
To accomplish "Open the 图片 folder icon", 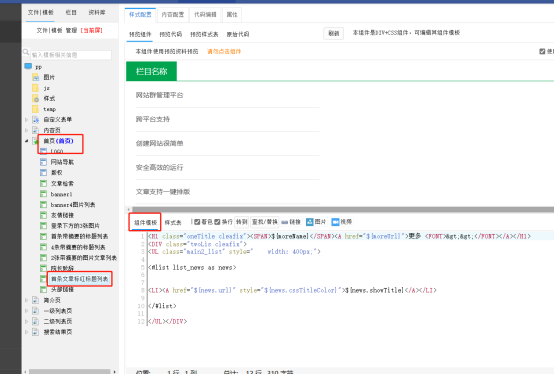I will [x=35, y=77].
